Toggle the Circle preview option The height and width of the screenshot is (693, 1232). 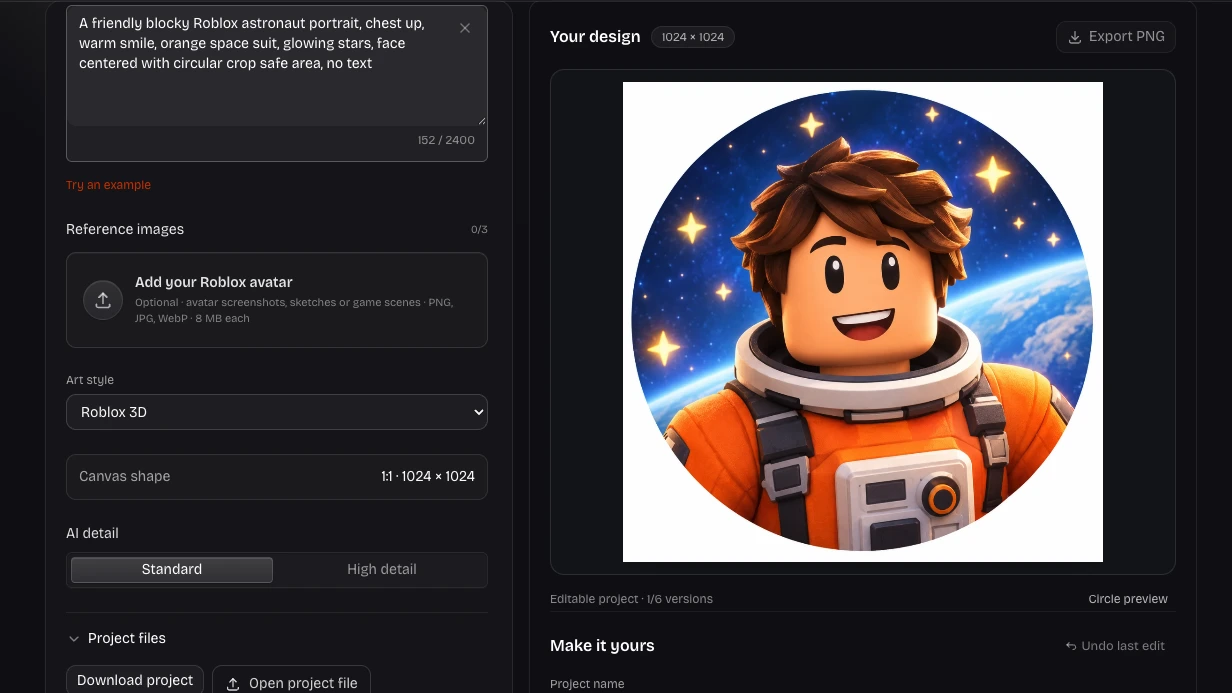(x=1128, y=599)
